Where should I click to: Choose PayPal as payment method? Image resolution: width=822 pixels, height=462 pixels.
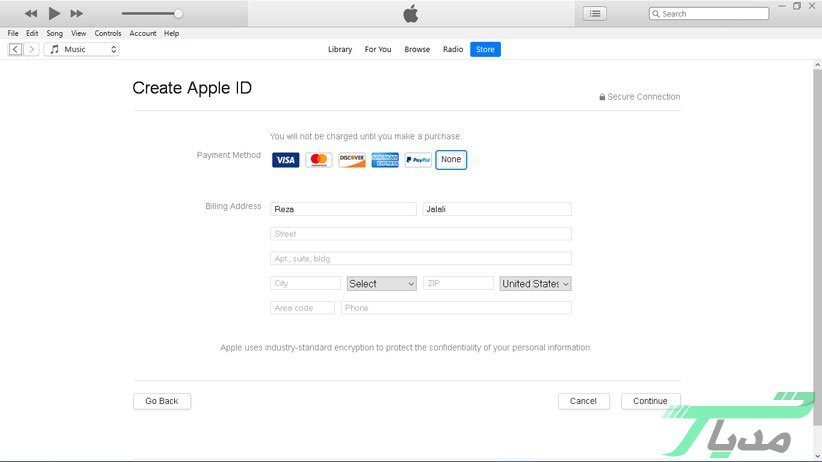[x=418, y=160]
